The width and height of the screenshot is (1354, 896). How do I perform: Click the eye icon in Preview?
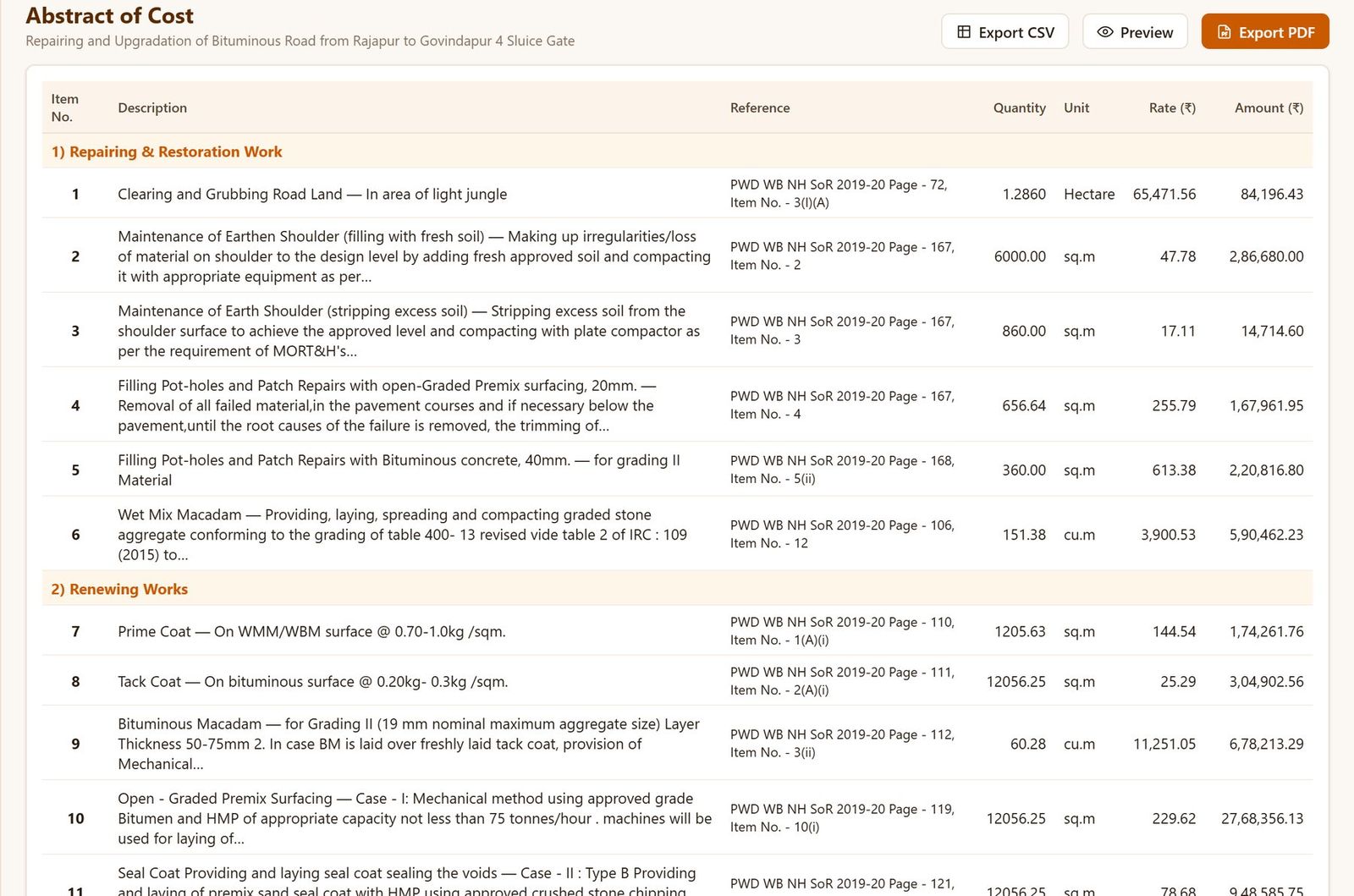click(x=1104, y=32)
